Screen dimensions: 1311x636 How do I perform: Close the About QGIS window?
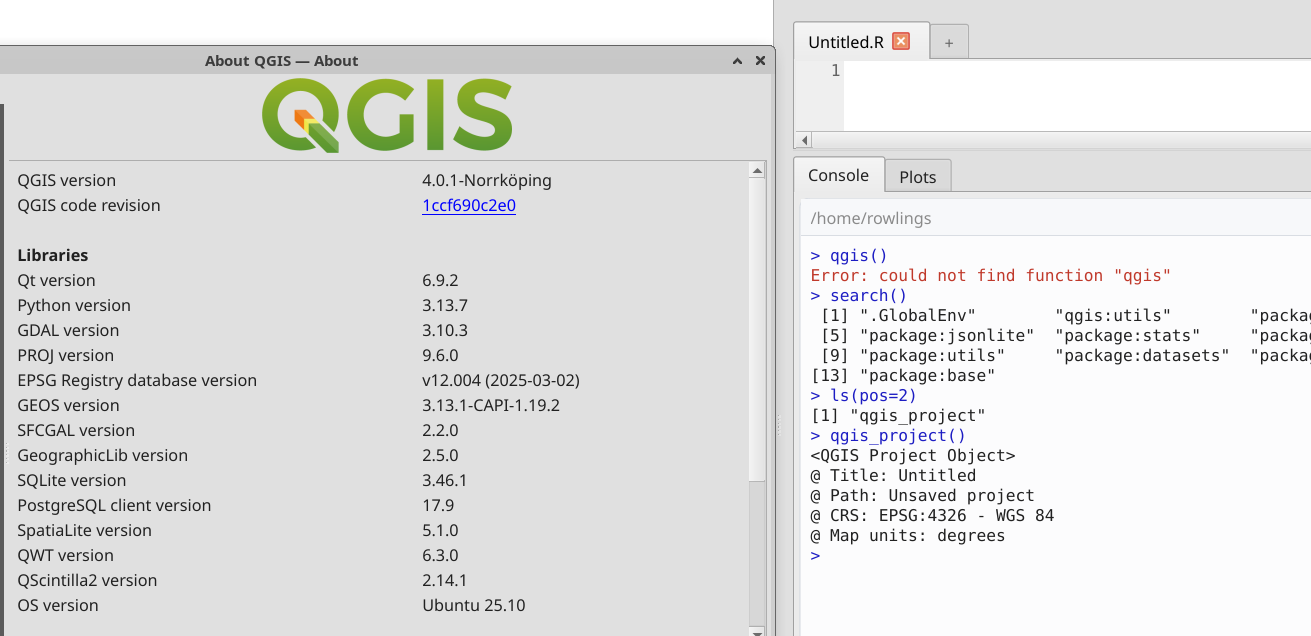pyautogui.click(x=760, y=61)
